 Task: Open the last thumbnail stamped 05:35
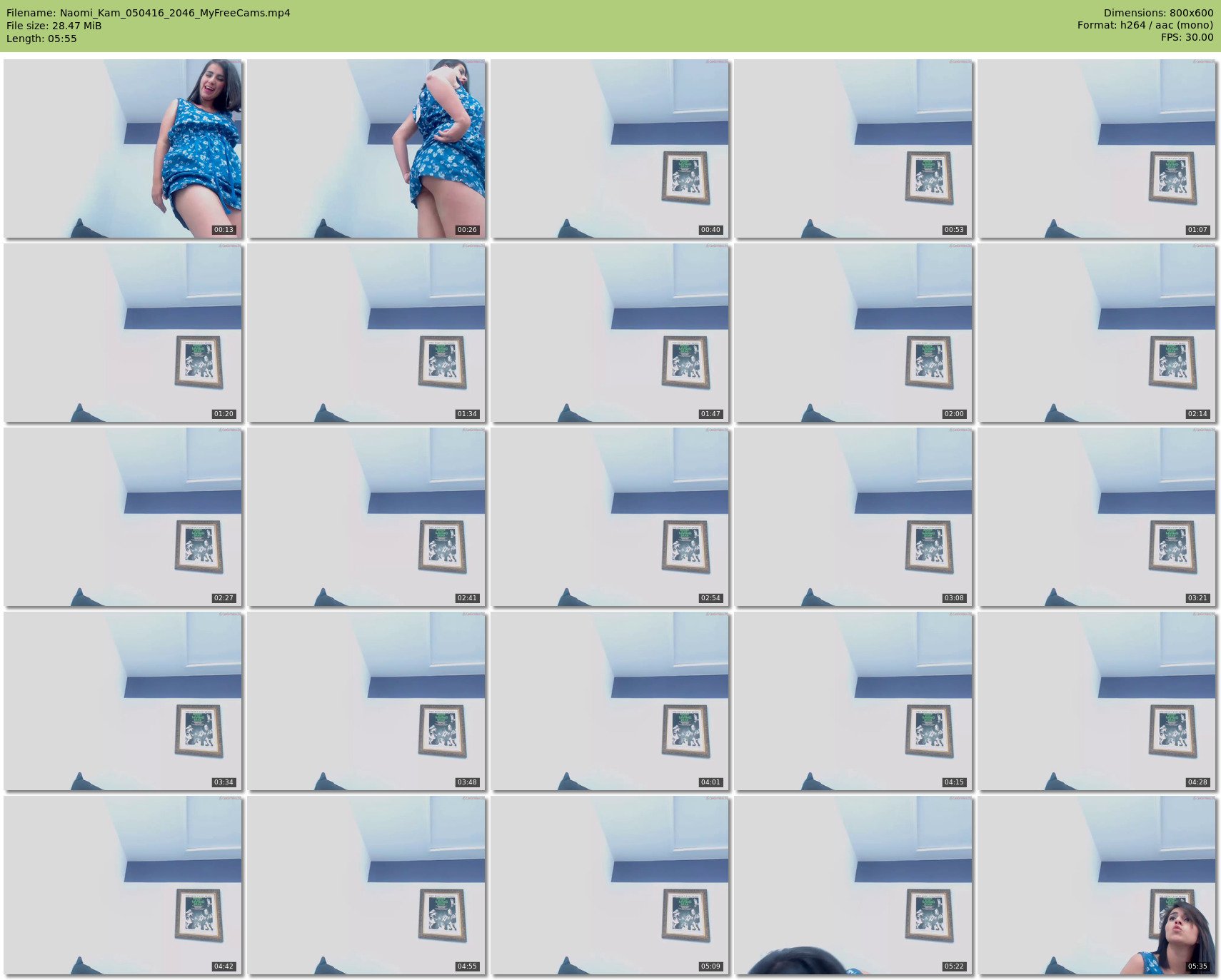[x=1097, y=885]
